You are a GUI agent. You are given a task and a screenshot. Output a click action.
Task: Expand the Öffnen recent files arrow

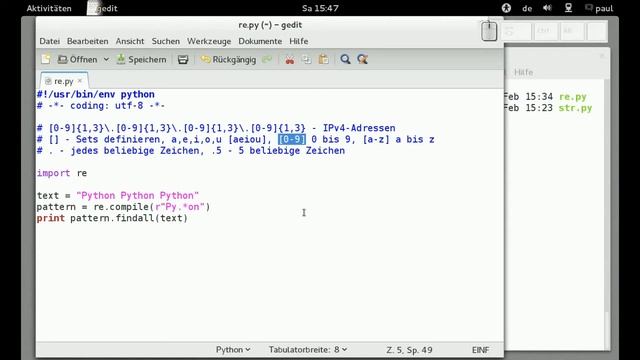coord(106,60)
